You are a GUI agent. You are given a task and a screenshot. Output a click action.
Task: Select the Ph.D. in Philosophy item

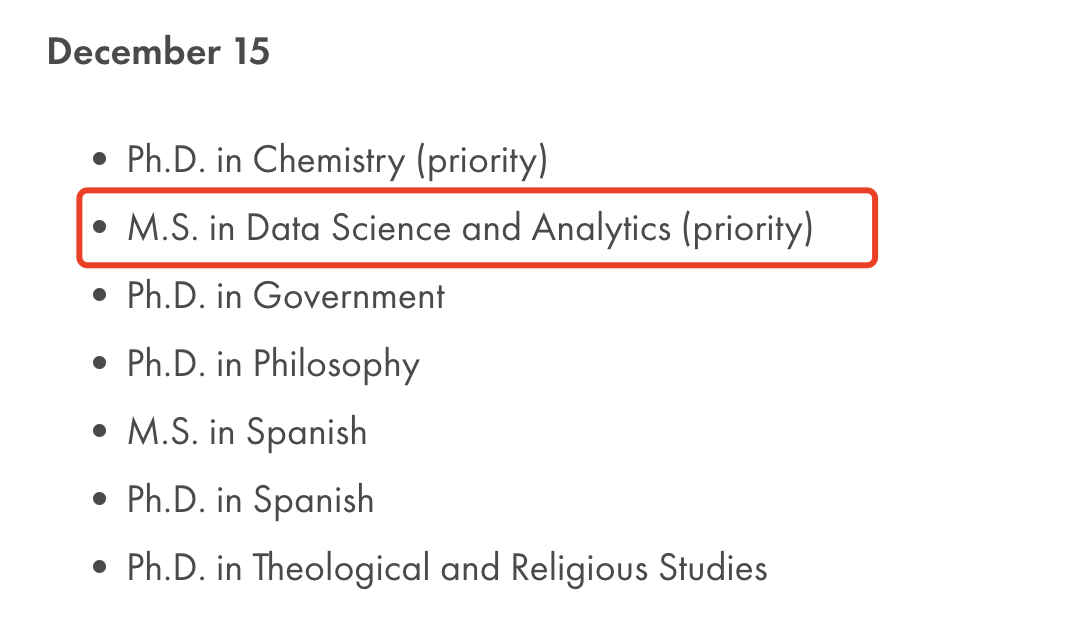click(274, 364)
